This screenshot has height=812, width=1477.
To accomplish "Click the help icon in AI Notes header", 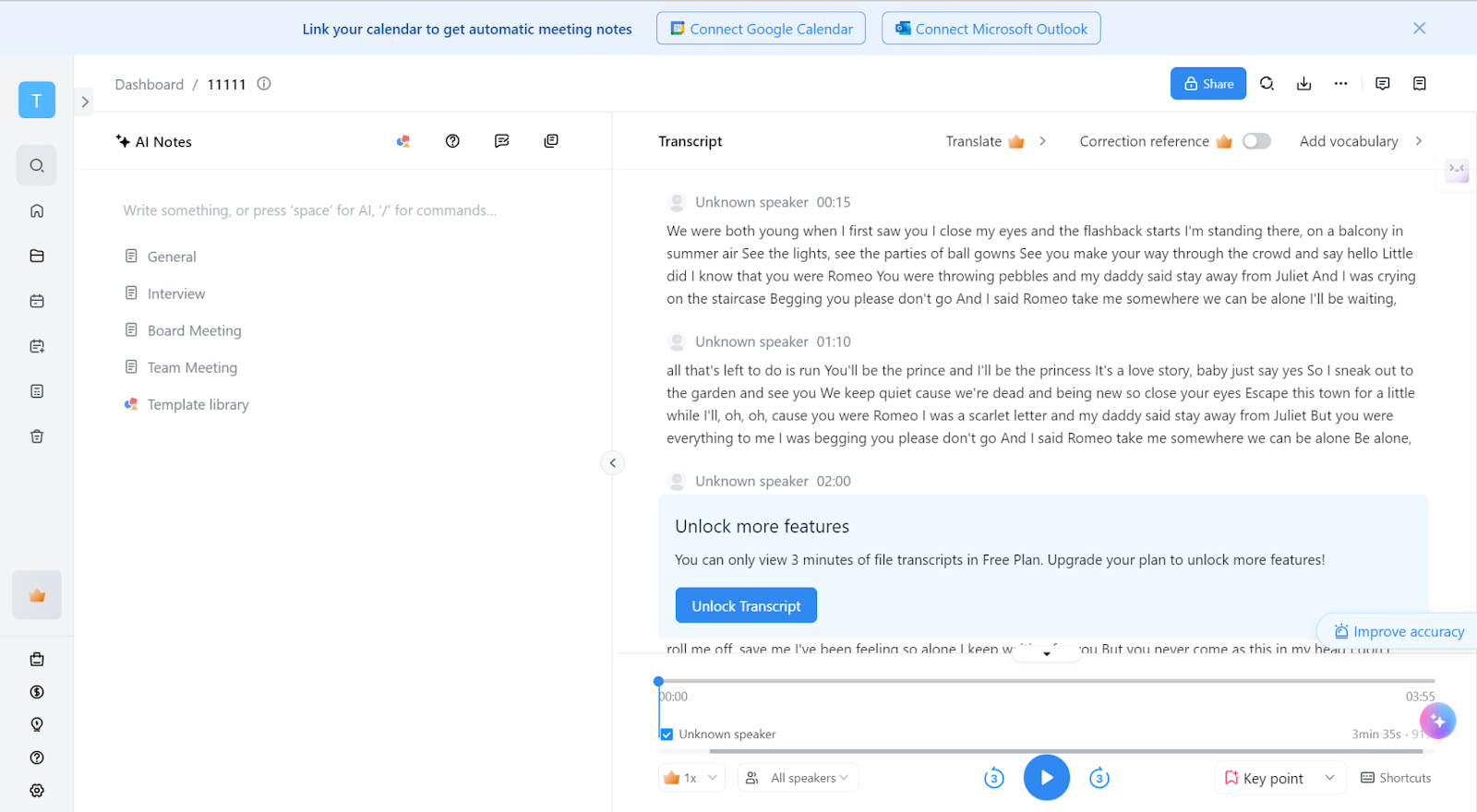I will point(452,141).
